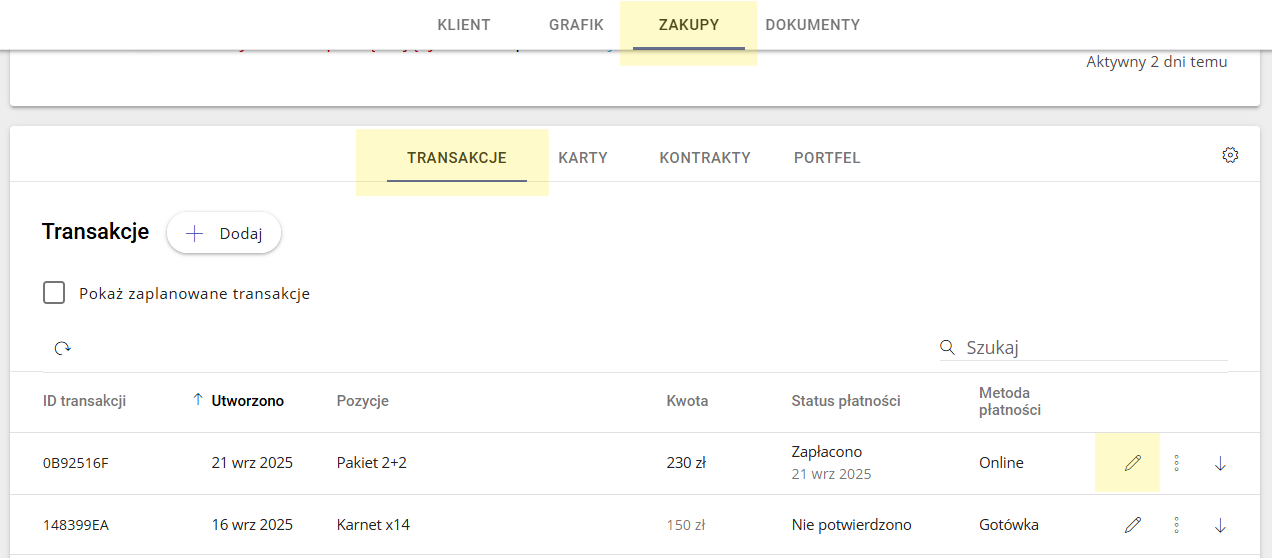Click the search magnifier icon

coord(947,348)
